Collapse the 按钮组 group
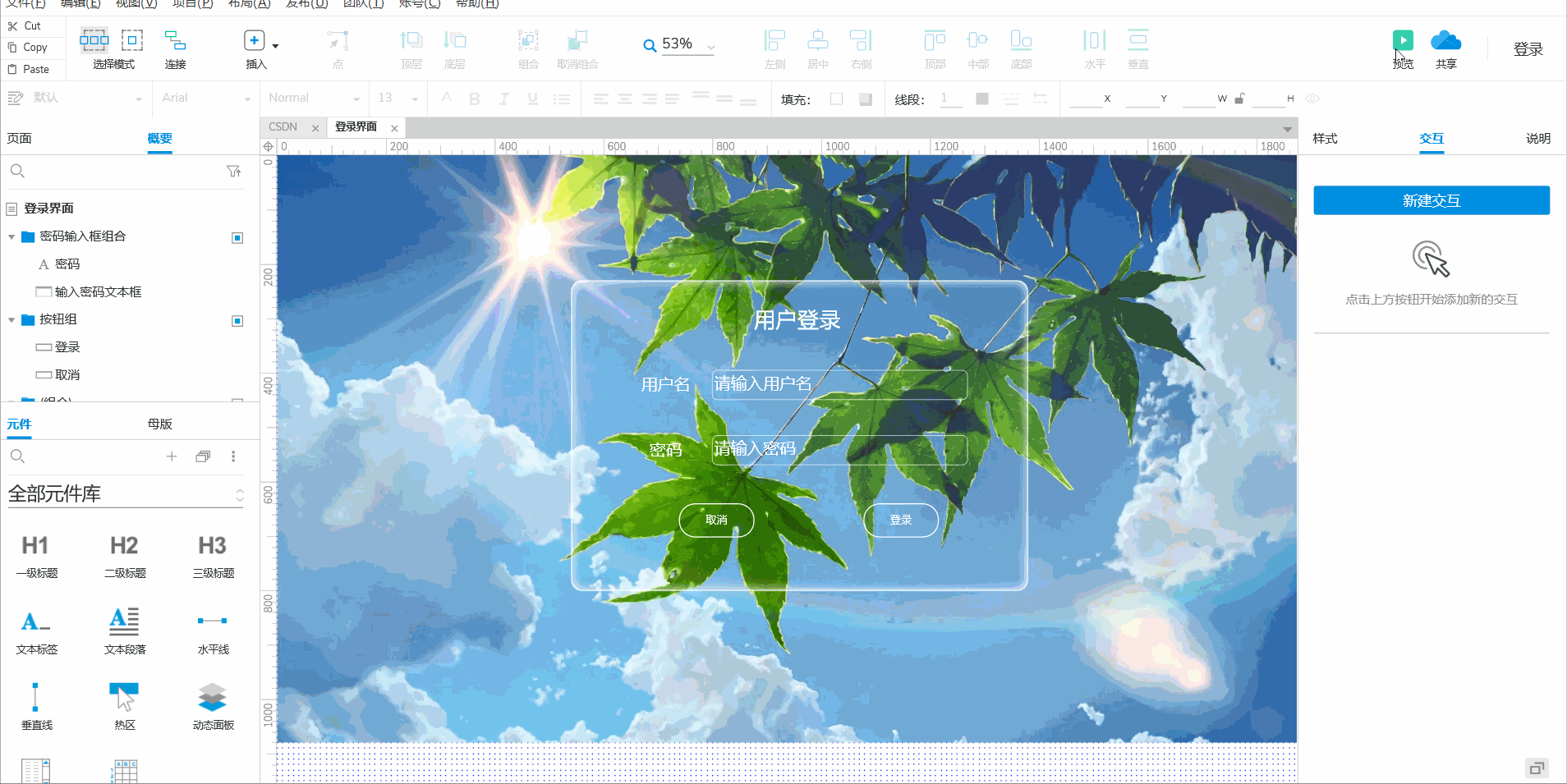 11,320
